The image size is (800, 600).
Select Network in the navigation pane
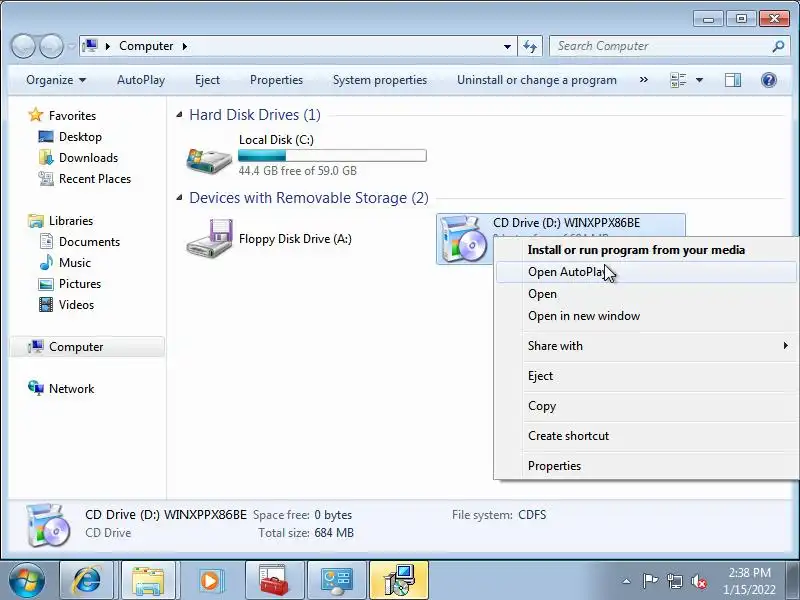tap(71, 388)
